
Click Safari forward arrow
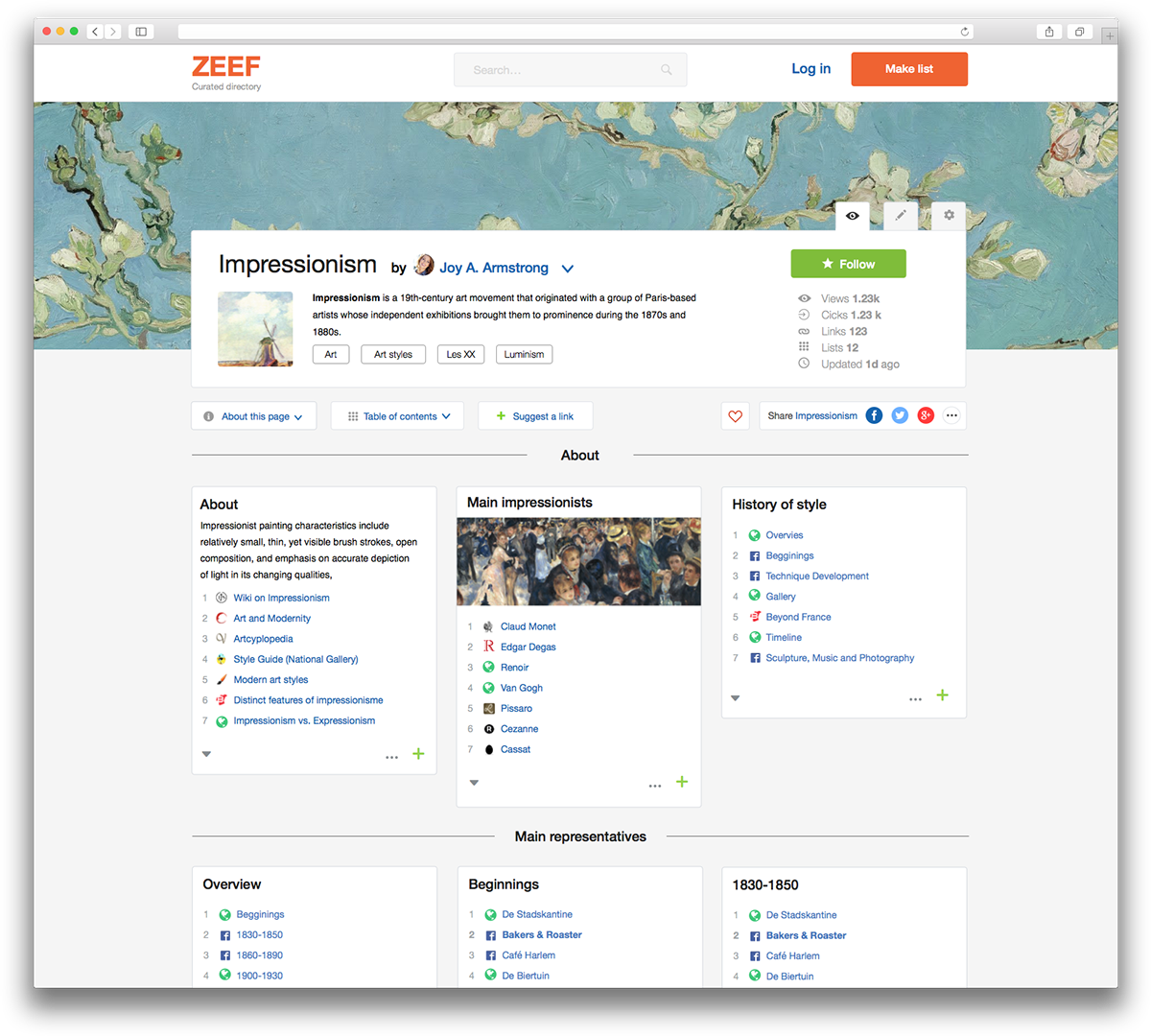pyautogui.click(x=113, y=32)
